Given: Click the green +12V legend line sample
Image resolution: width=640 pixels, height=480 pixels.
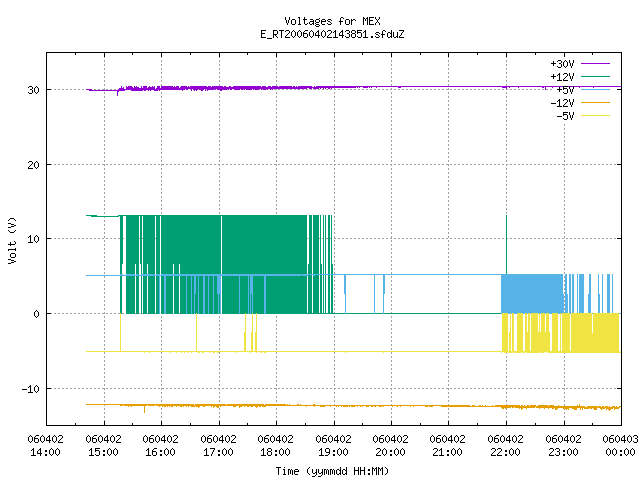Looking at the screenshot, I should point(595,76).
